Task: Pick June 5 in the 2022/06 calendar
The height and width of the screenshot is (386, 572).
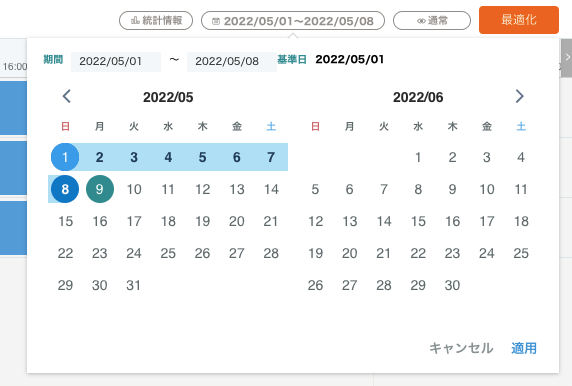Action: 315,189
